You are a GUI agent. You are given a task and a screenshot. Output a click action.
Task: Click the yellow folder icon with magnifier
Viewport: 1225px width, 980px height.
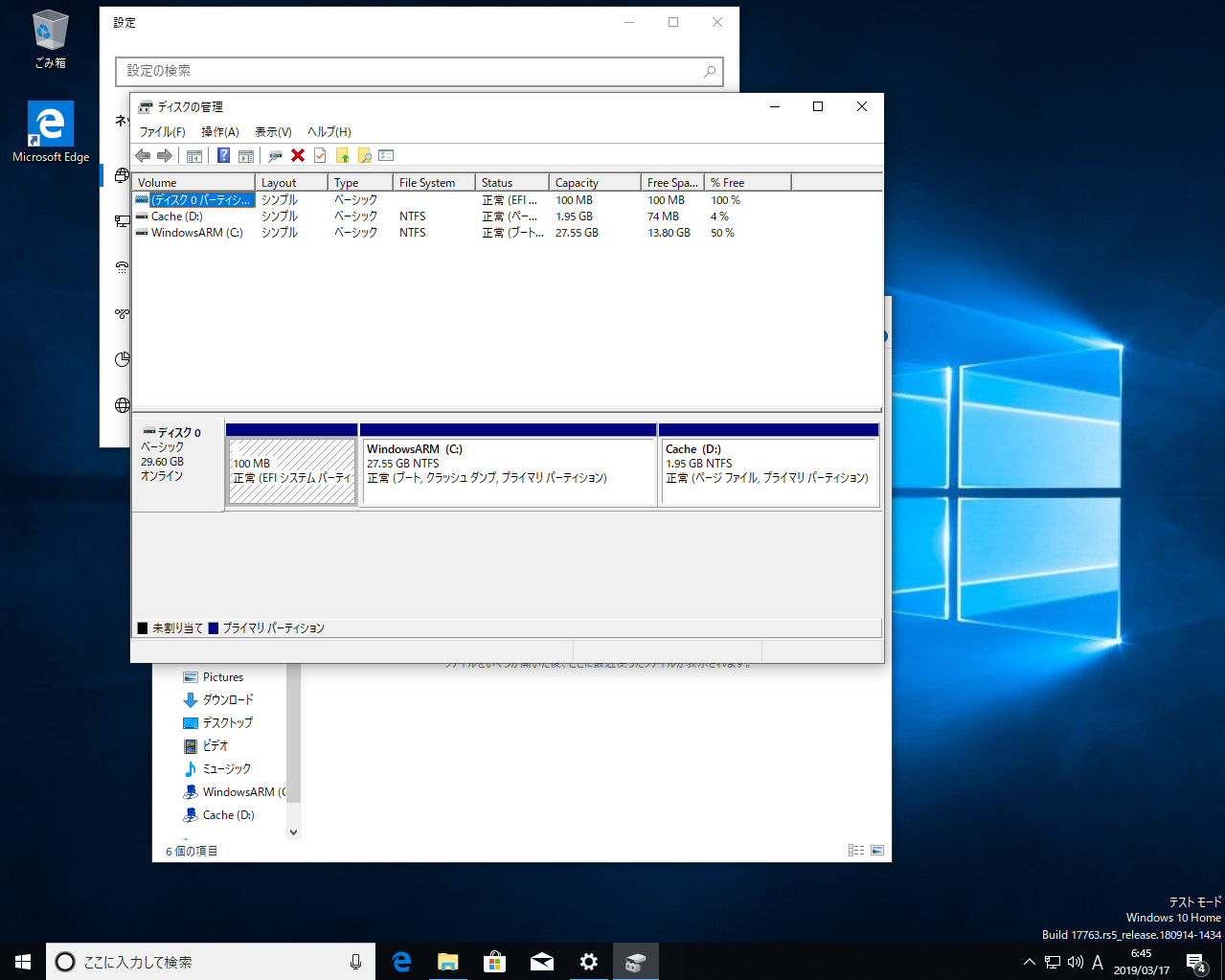pos(364,156)
